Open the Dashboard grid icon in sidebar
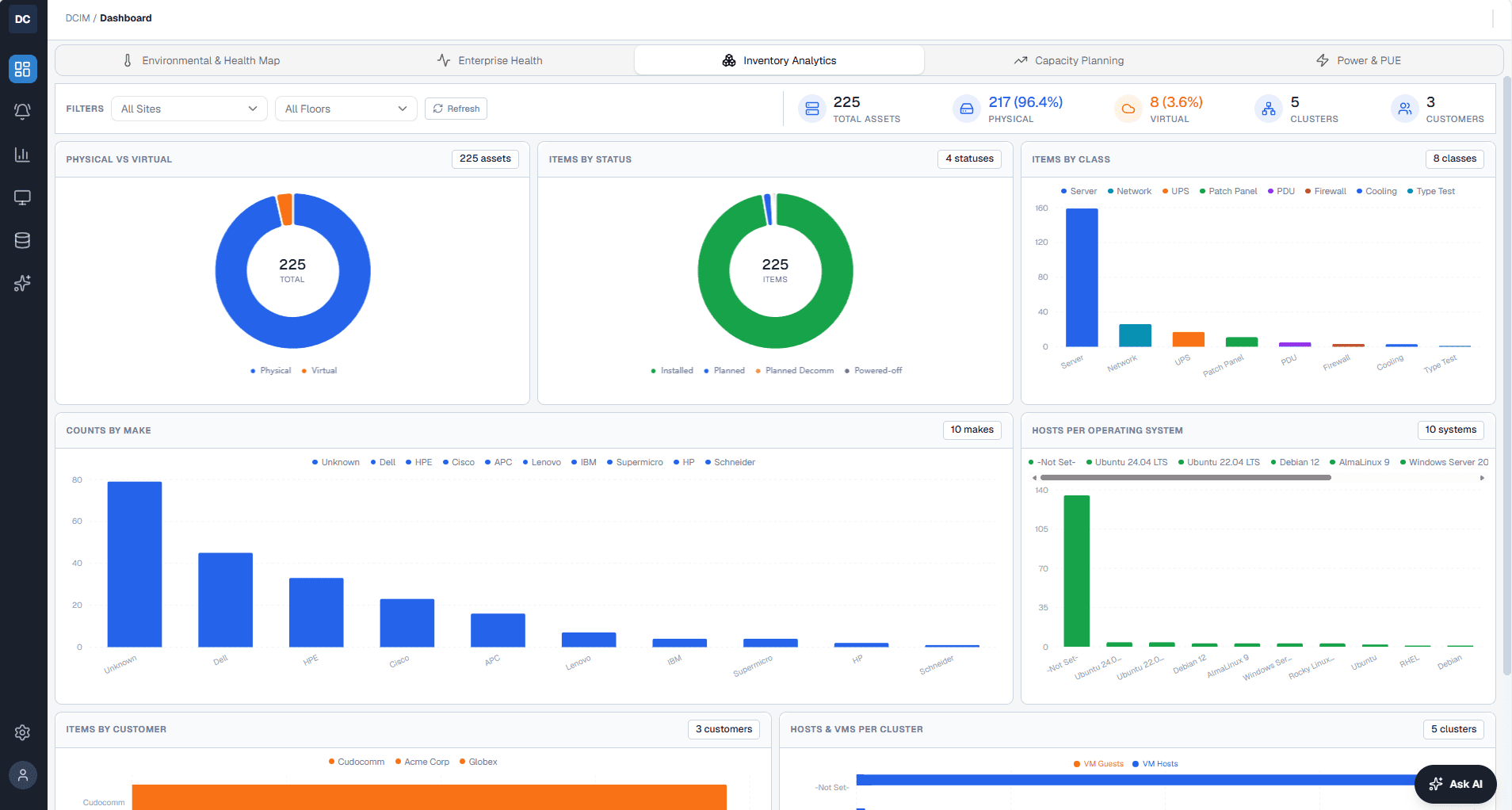Viewport: 1512px width, 810px height. tap(23, 69)
